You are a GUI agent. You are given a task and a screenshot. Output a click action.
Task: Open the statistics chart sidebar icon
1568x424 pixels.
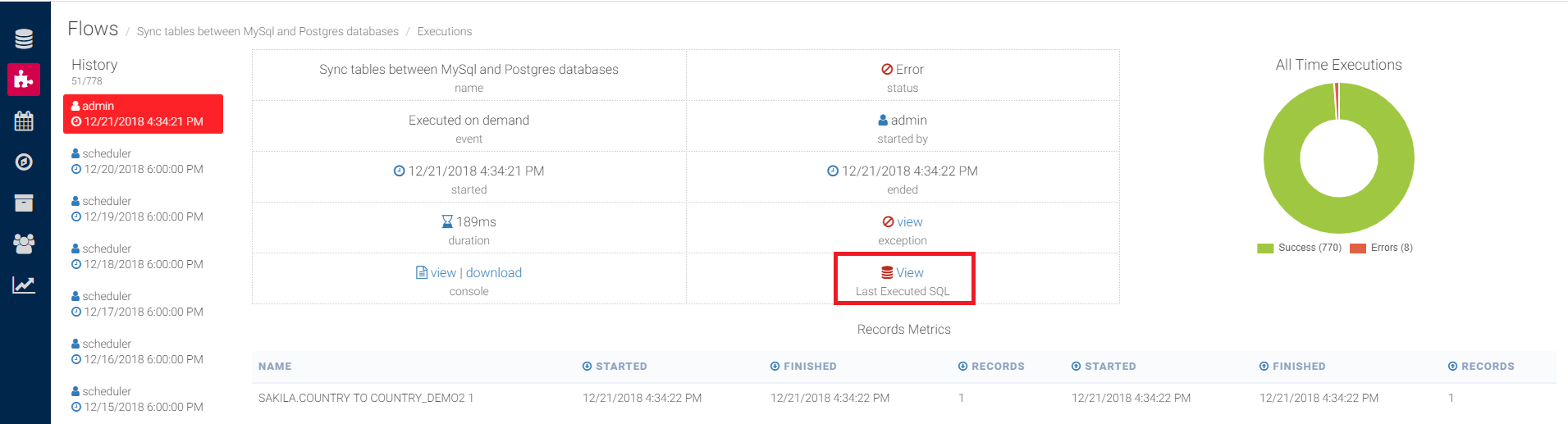click(x=24, y=285)
